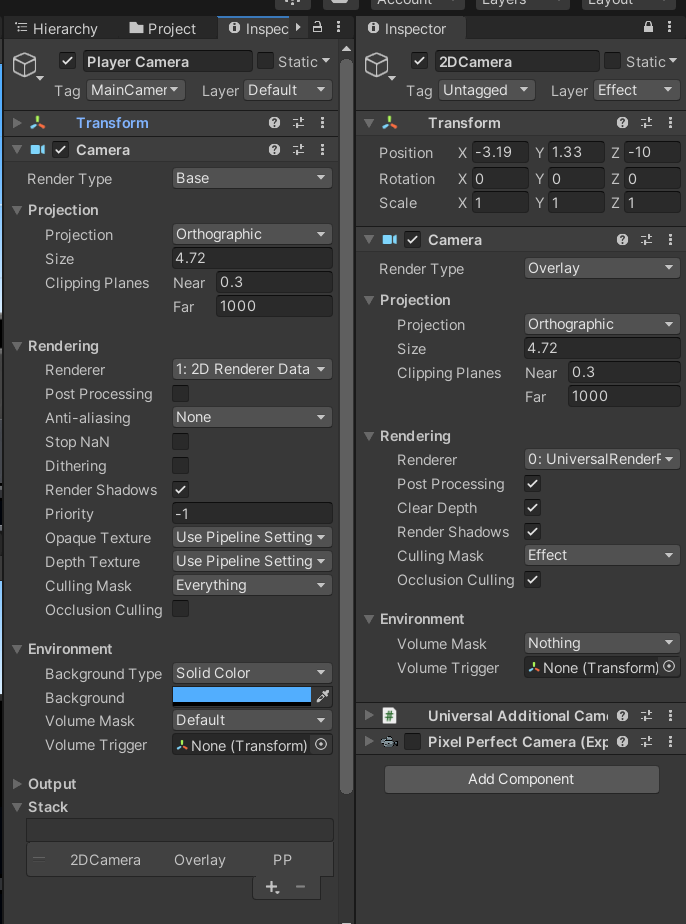The width and height of the screenshot is (686, 924).
Task: Expand the Output section foldout
Action: coord(18,784)
